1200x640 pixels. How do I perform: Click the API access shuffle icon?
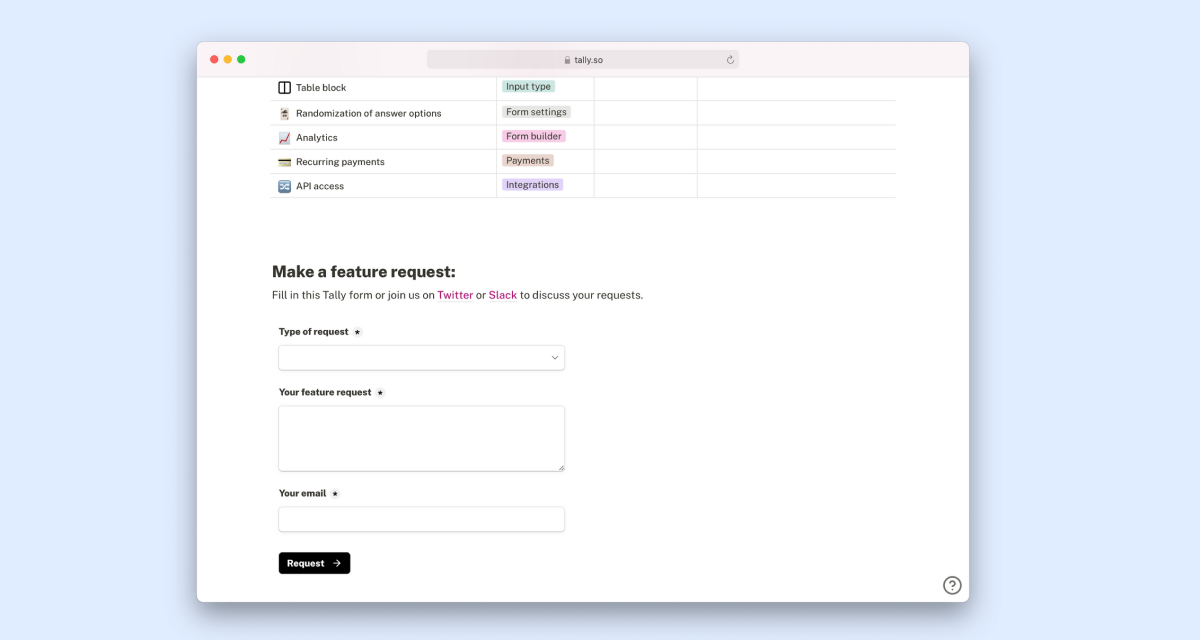[284, 185]
